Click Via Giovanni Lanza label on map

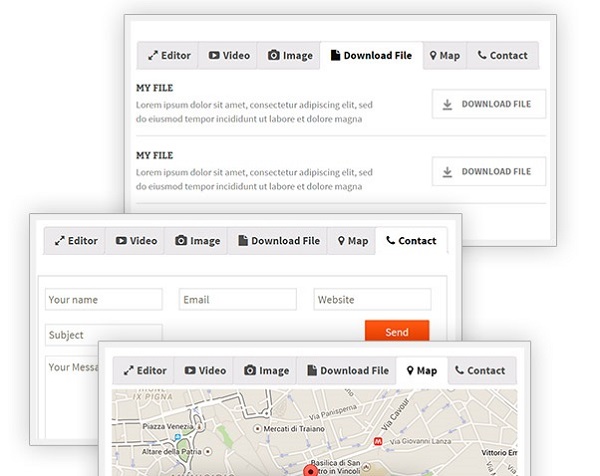(420, 442)
